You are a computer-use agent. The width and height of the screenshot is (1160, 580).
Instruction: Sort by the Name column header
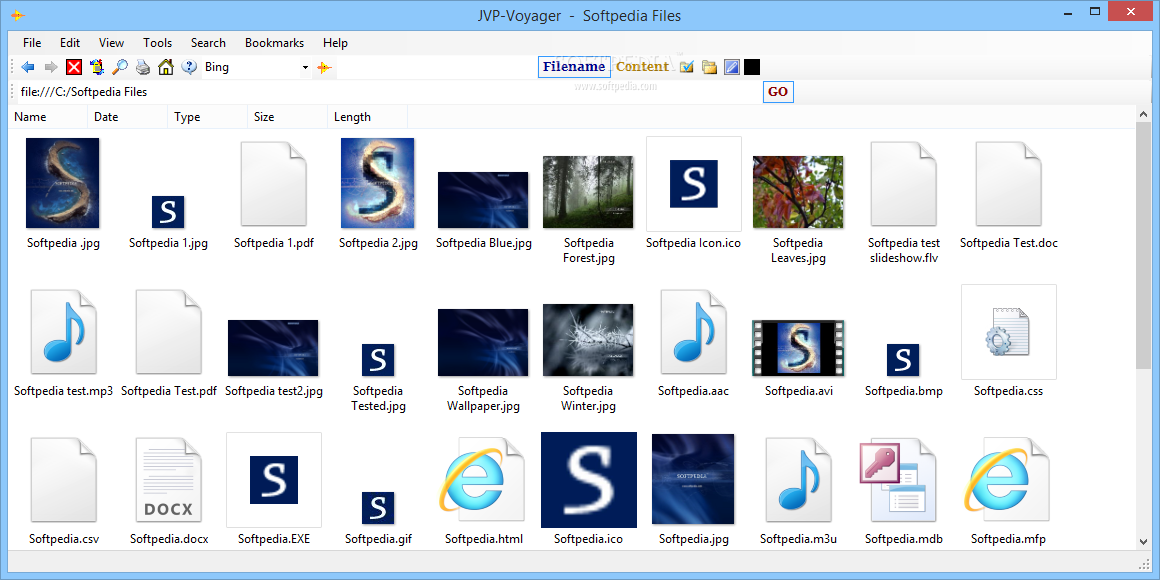pos(48,117)
